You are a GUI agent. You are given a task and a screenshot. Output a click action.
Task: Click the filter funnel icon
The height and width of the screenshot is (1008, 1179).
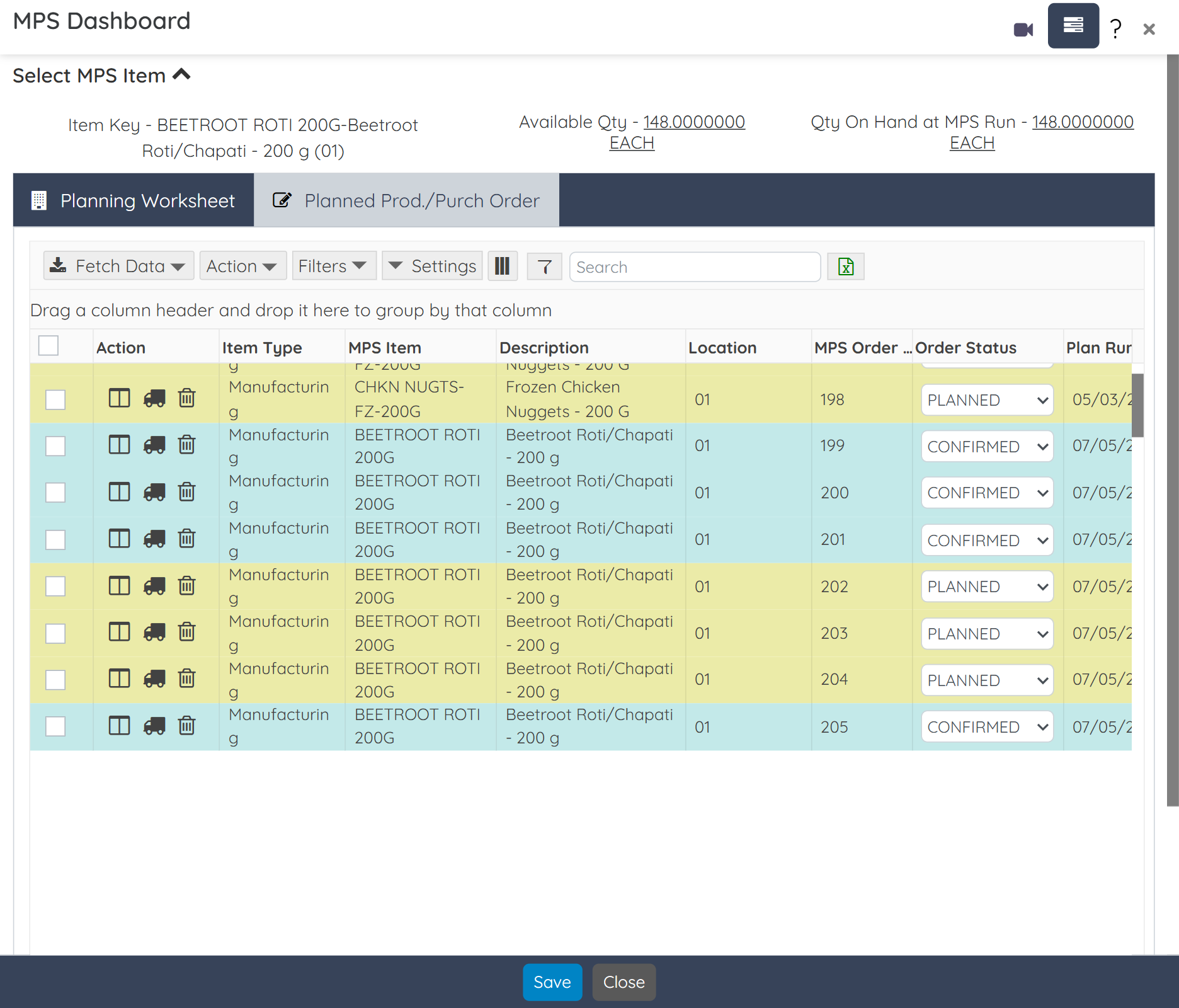coord(544,266)
